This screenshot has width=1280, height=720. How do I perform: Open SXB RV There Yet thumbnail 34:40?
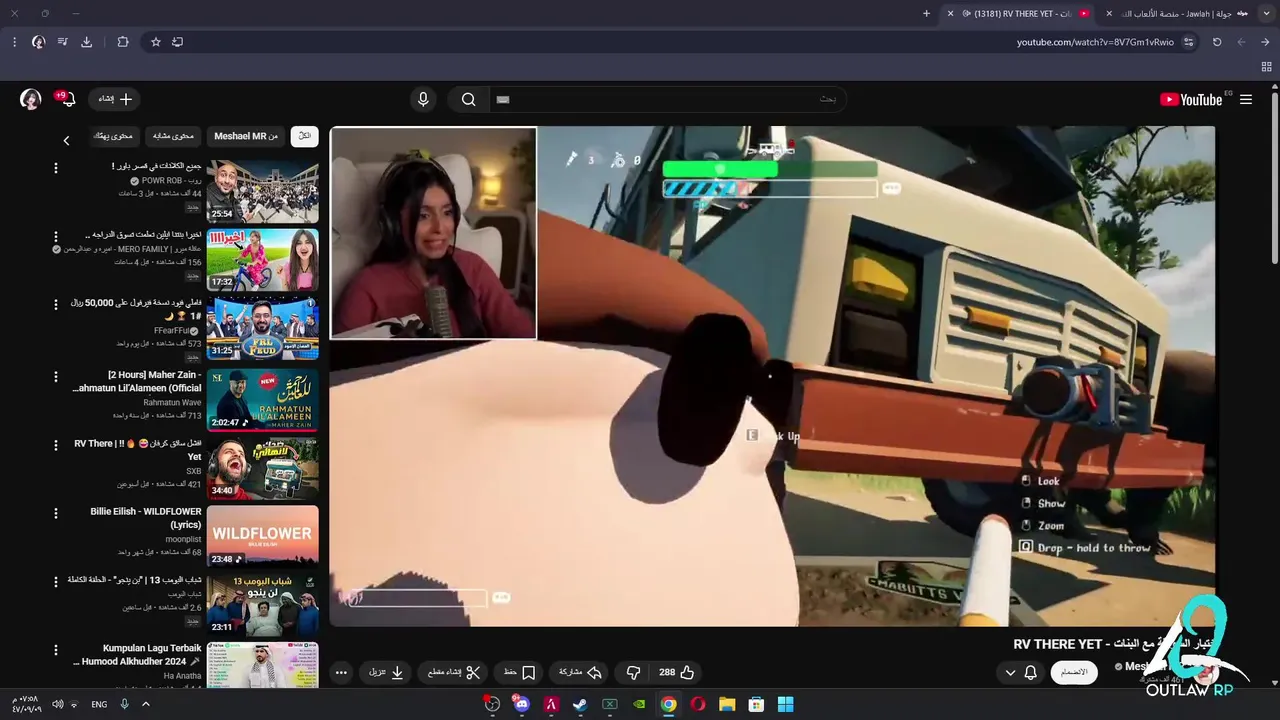tap(263, 468)
